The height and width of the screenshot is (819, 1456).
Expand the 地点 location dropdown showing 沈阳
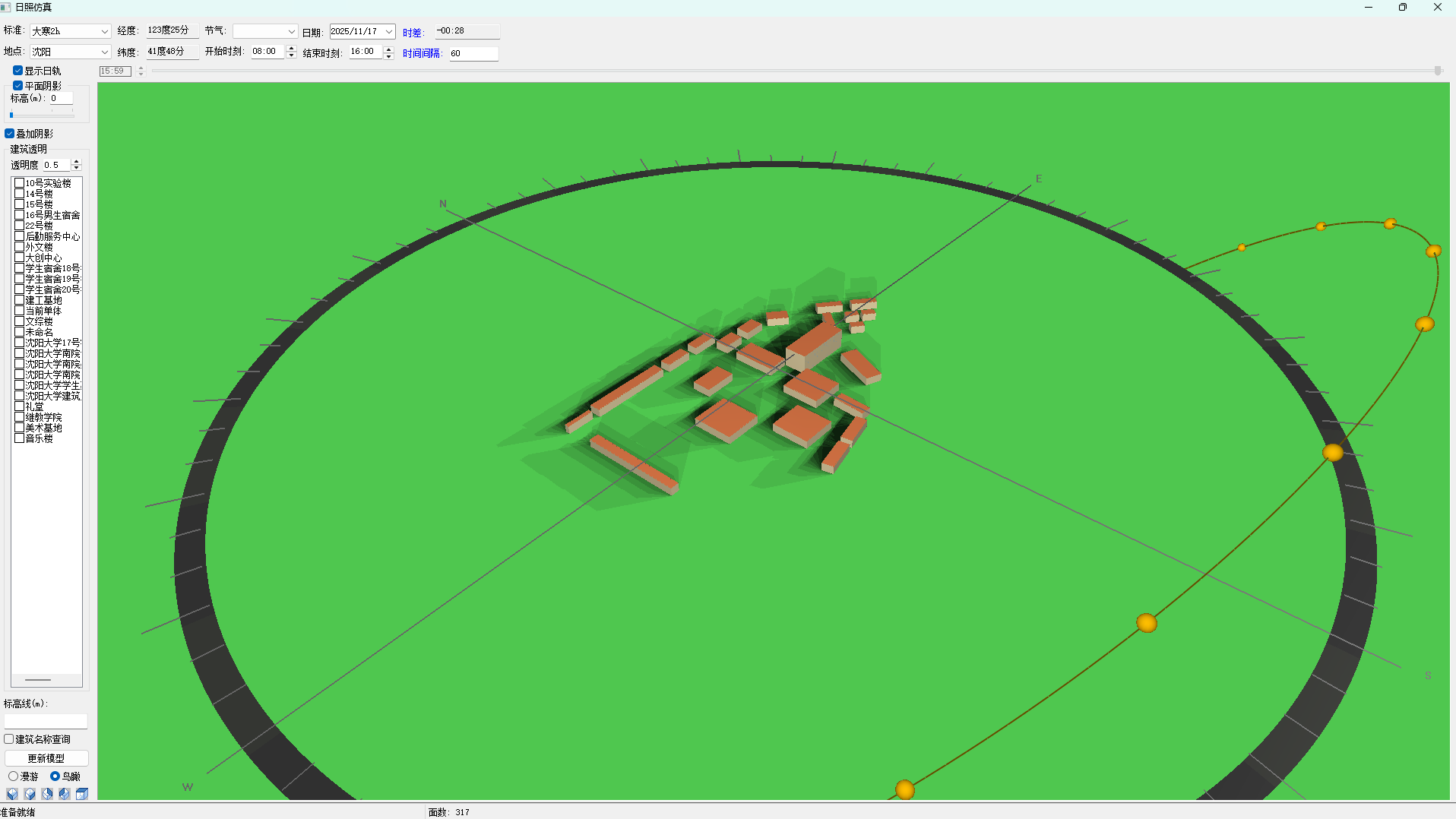(x=104, y=52)
